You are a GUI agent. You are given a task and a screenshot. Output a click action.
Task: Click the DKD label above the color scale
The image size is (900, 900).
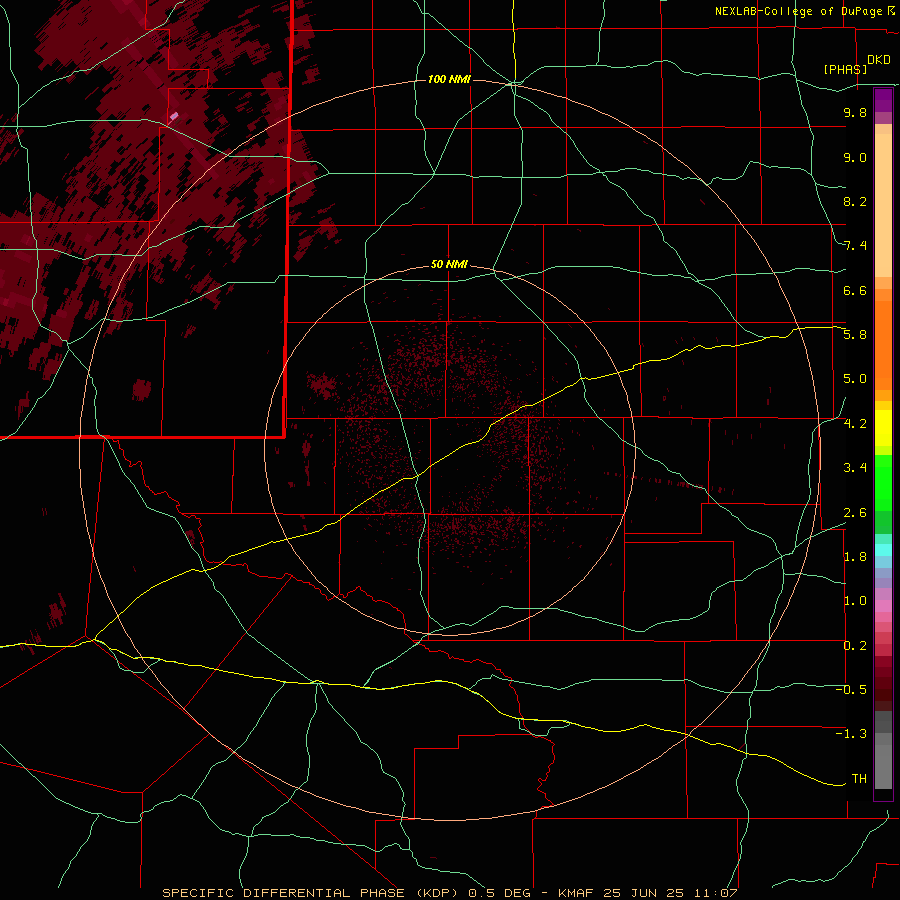878,60
